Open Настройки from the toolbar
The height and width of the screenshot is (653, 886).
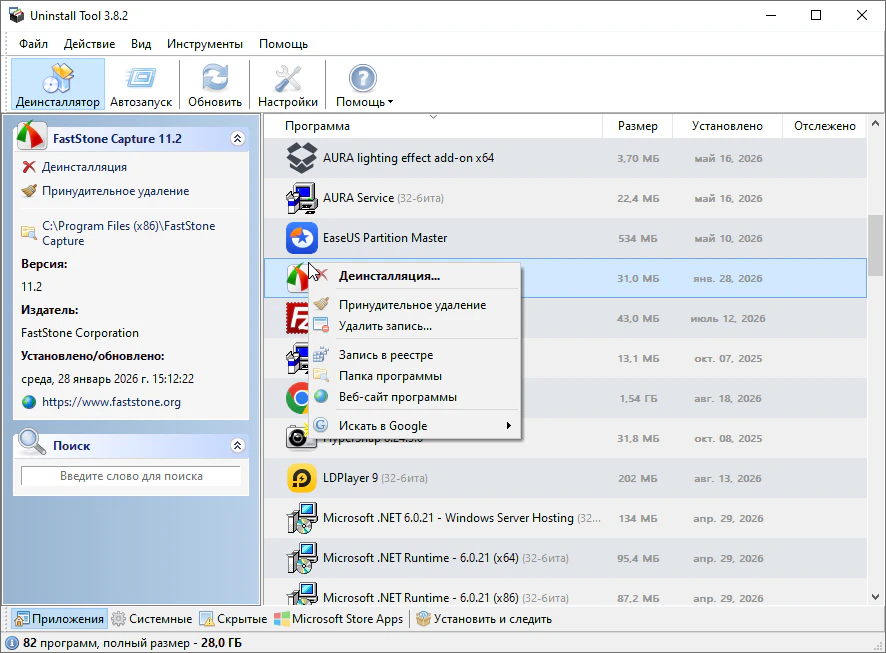288,84
